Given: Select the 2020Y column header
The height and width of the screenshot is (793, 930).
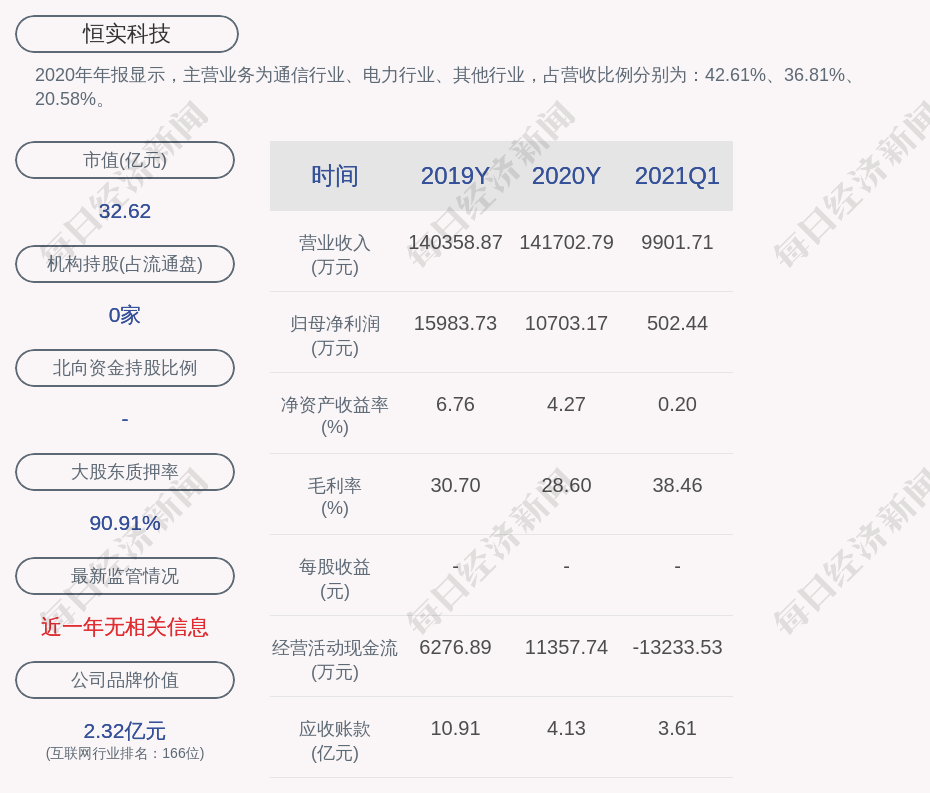Looking at the screenshot, I should pos(566,176).
